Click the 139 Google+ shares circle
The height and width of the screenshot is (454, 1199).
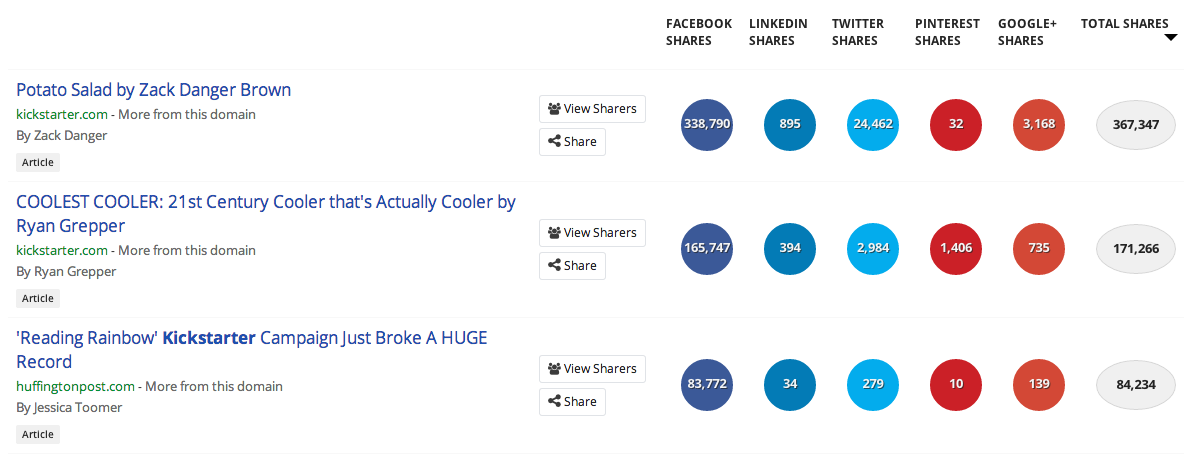[x=1038, y=384]
